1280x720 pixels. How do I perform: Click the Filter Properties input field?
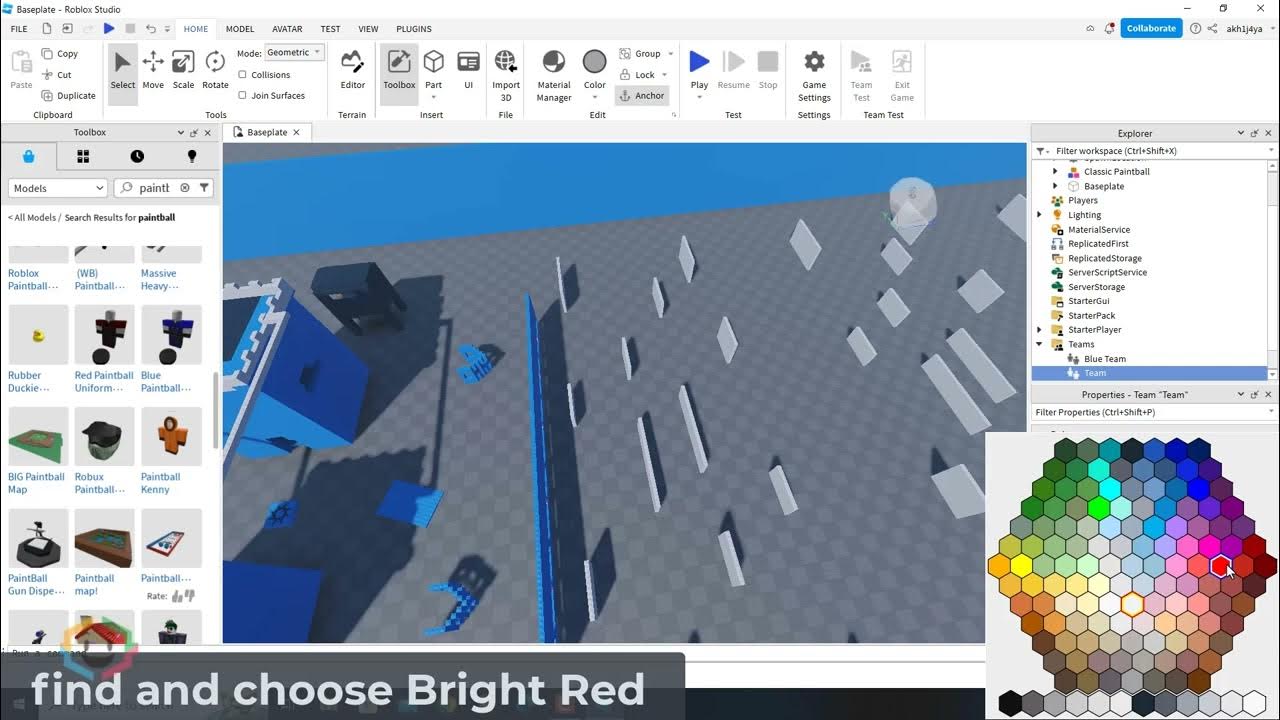point(1154,412)
